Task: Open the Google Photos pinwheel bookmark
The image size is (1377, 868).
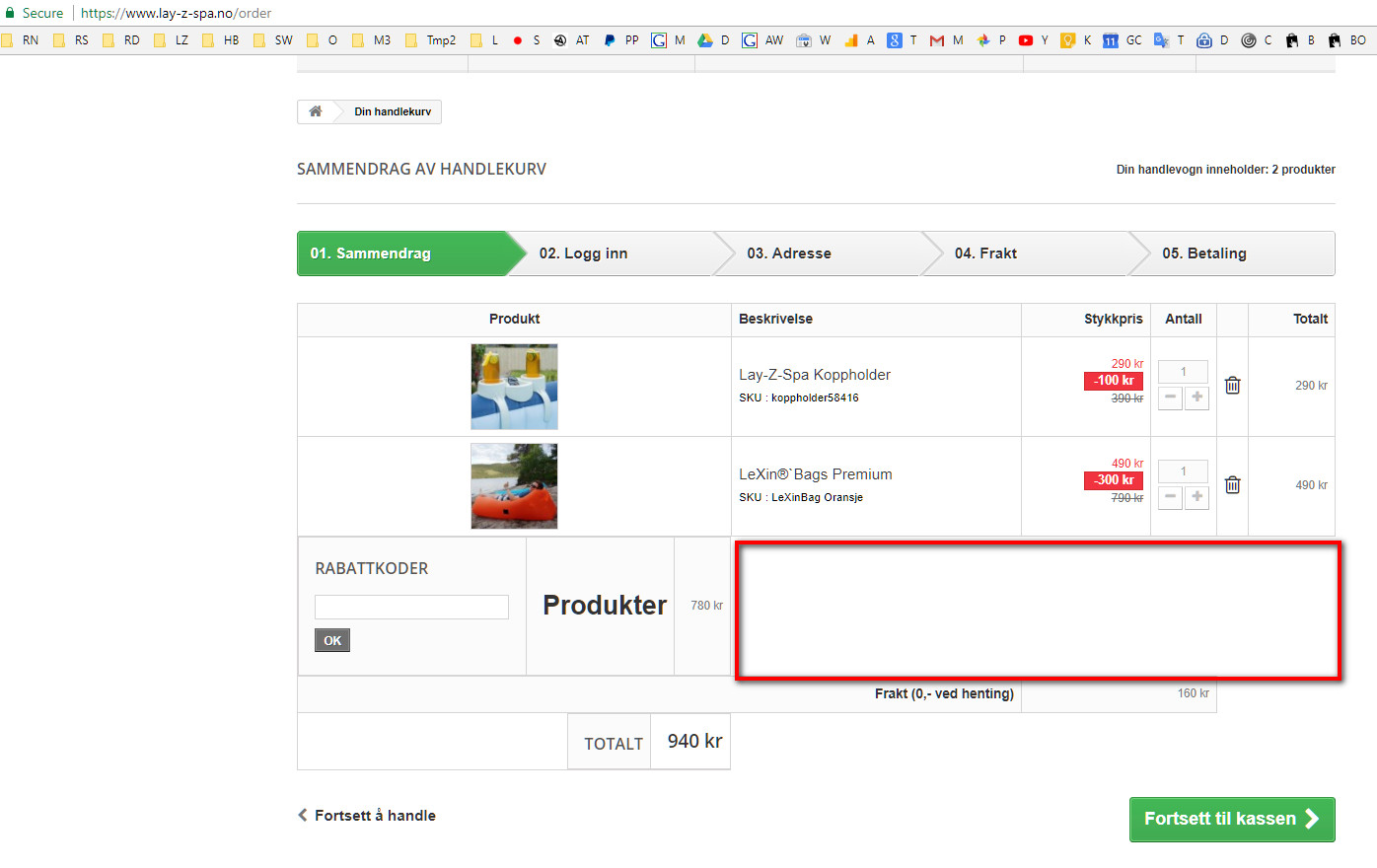Action: click(x=991, y=40)
